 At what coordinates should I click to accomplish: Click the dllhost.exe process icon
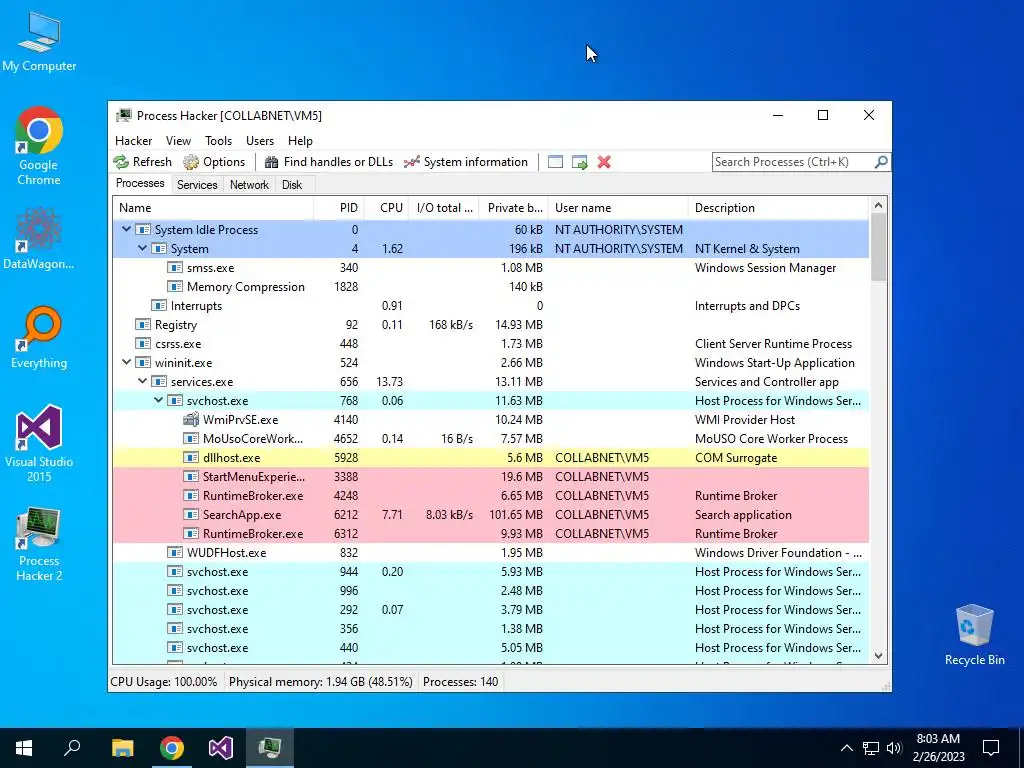(x=190, y=457)
